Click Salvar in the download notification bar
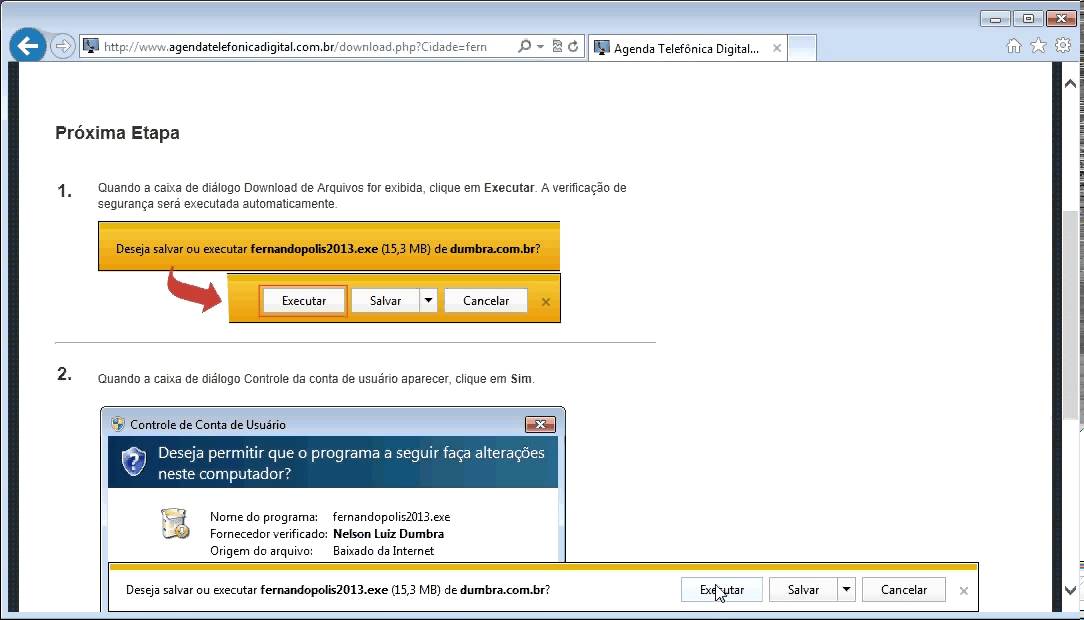 coord(803,590)
